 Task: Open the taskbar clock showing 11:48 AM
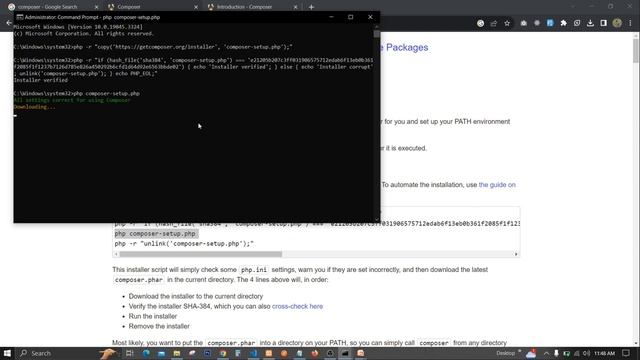[604, 353]
